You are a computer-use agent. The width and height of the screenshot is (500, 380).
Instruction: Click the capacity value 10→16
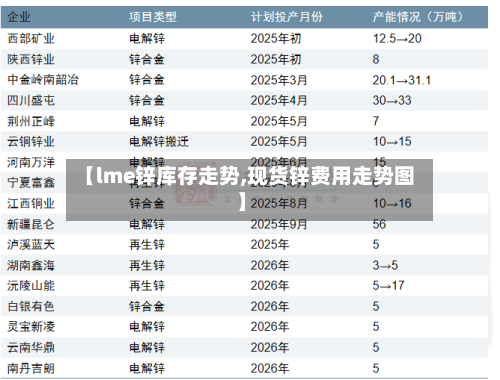click(x=392, y=204)
